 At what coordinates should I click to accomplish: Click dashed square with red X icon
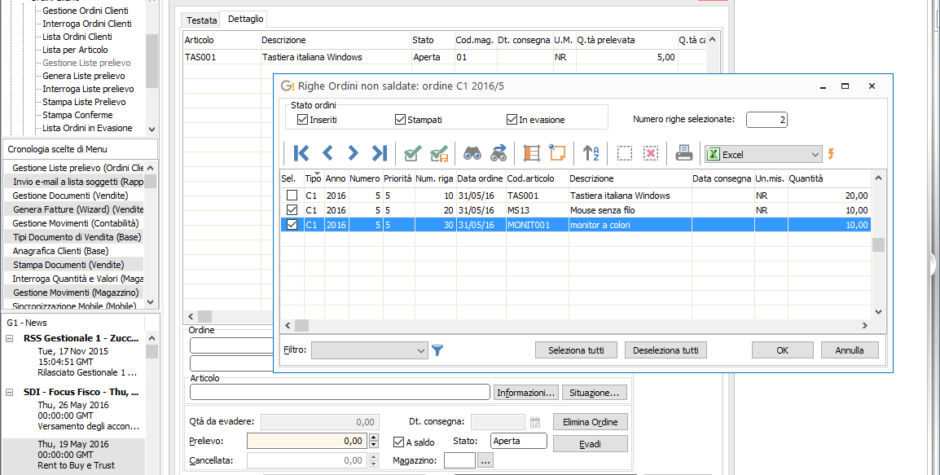pyautogui.click(x=650, y=154)
